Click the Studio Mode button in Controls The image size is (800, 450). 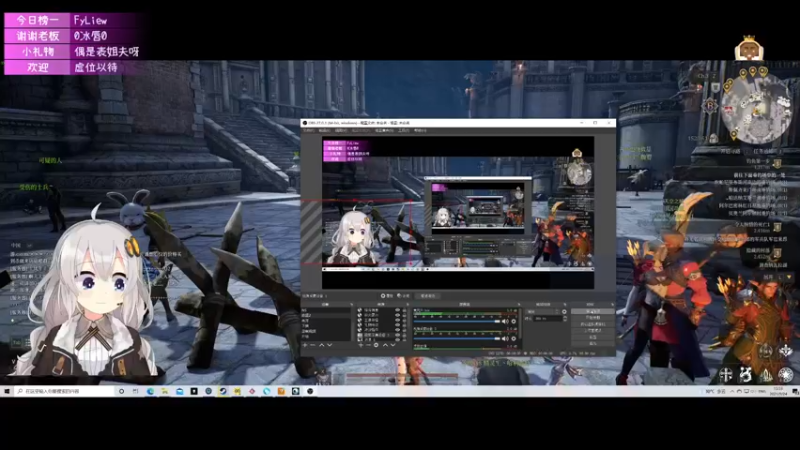[593, 331]
